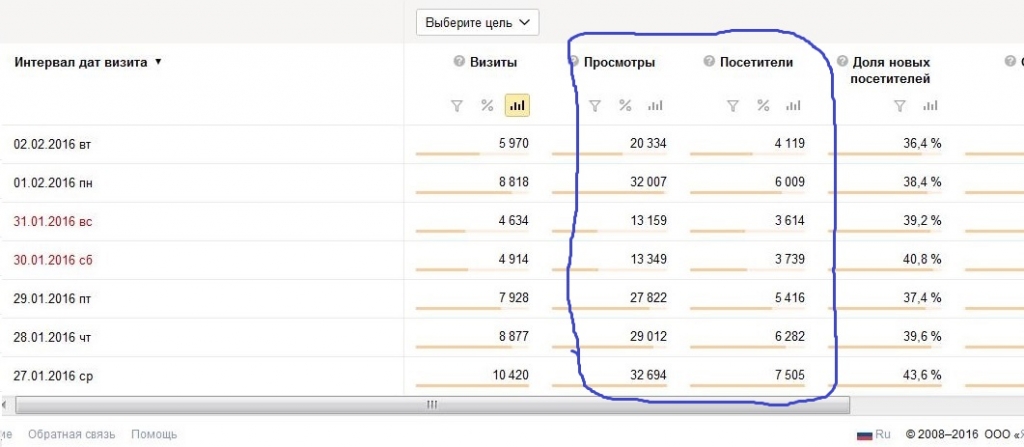The height and width of the screenshot is (447, 1024).
Task: Click the chart icon under Доля новых посетителей
Action: point(931,106)
